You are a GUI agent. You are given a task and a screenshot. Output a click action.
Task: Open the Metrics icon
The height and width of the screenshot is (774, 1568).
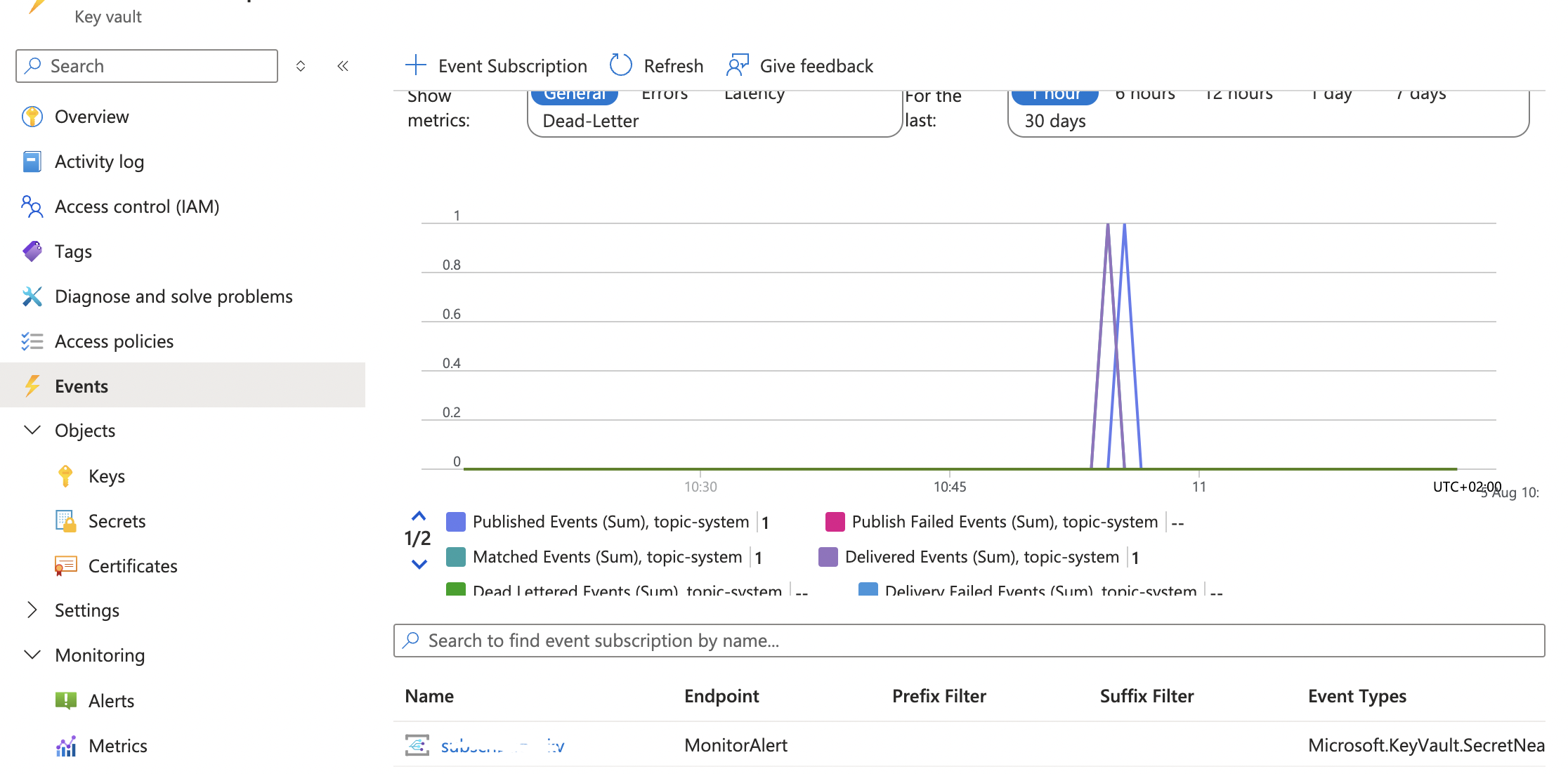point(65,746)
